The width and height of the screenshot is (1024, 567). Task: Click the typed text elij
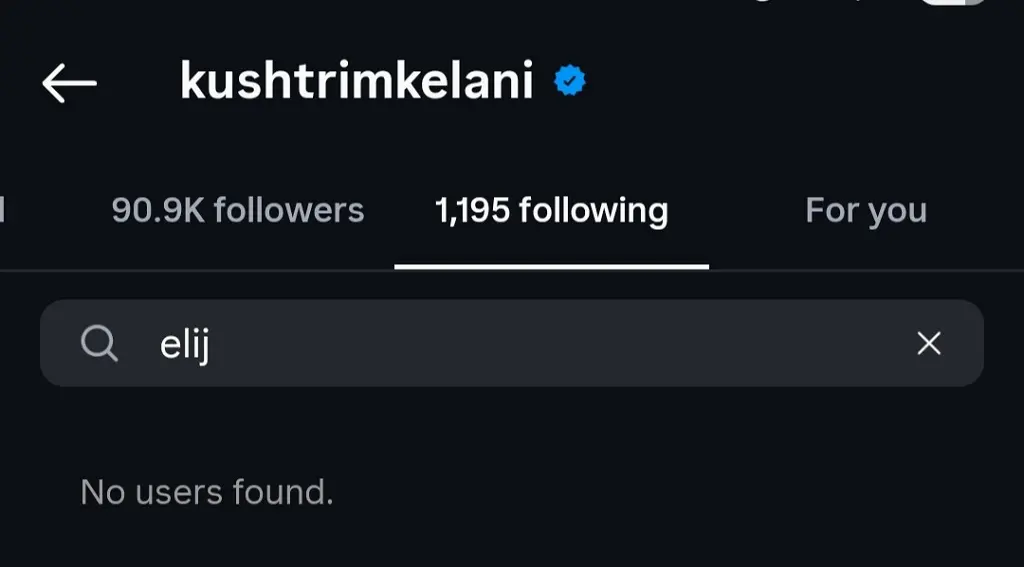click(185, 344)
